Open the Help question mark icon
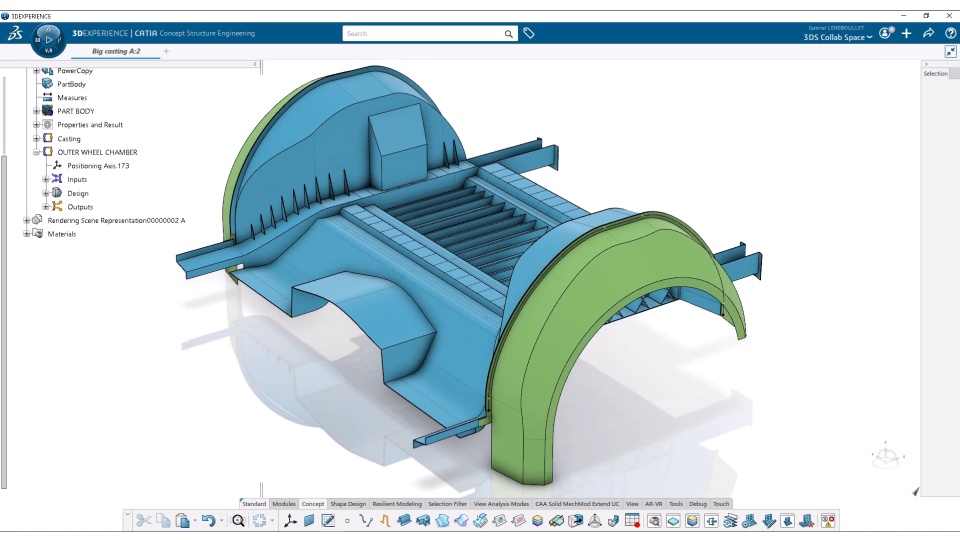This screenshot has height=540, width=960. 950,34
